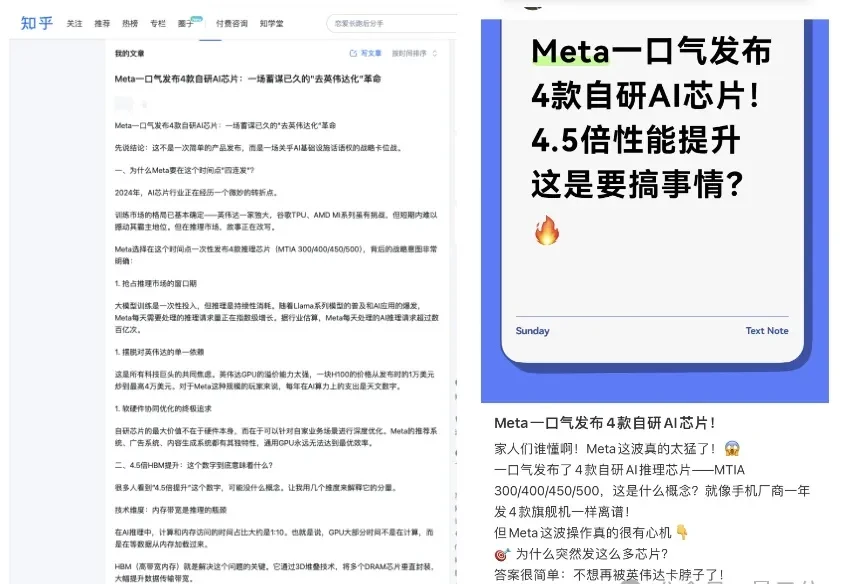The image size is (848, 584).
Task: Open the Meta chip note cover image
Action: pyautogui.click(x=655, y=200)
